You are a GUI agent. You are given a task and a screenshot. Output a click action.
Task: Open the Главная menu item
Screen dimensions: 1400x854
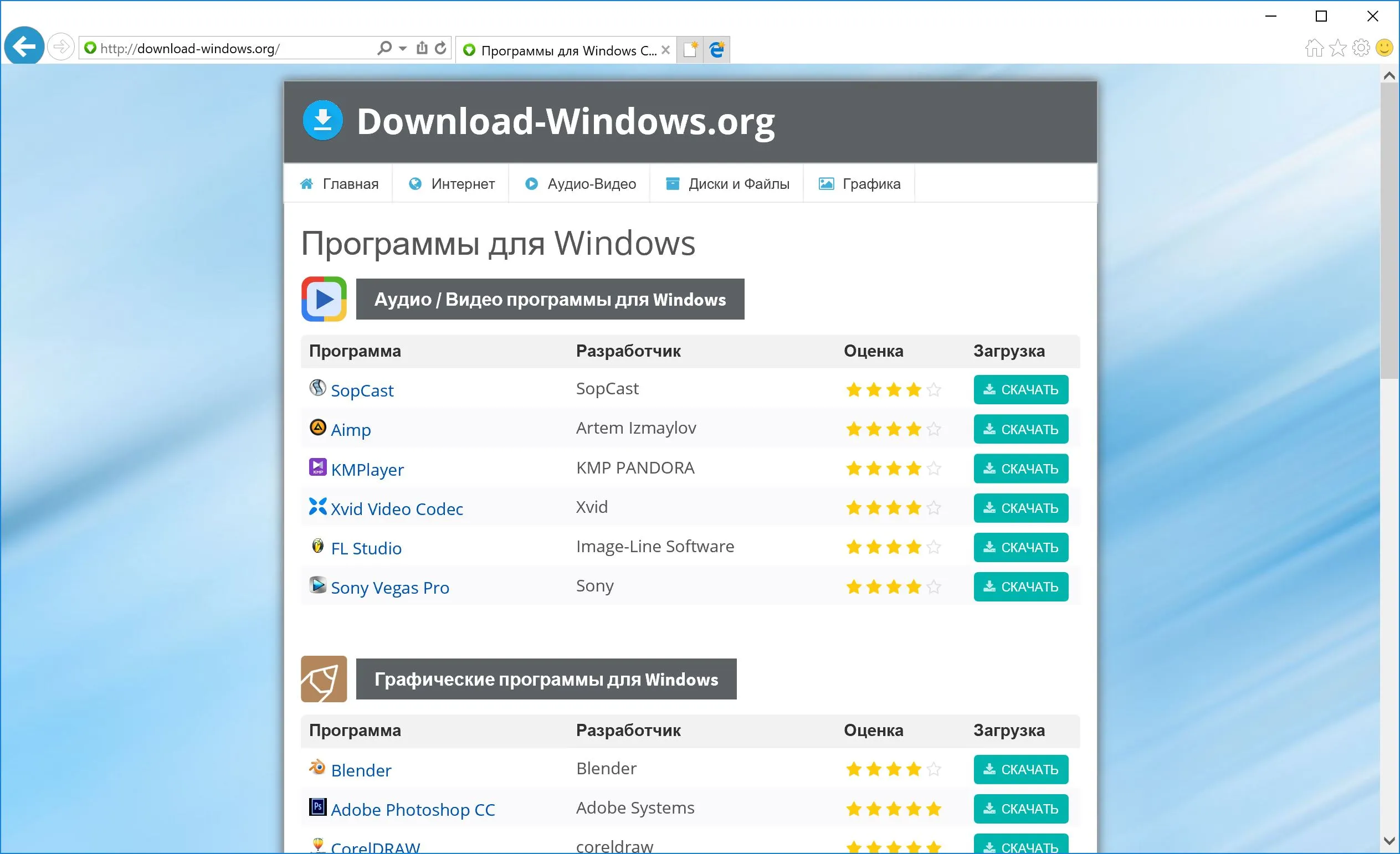[339, 183]
